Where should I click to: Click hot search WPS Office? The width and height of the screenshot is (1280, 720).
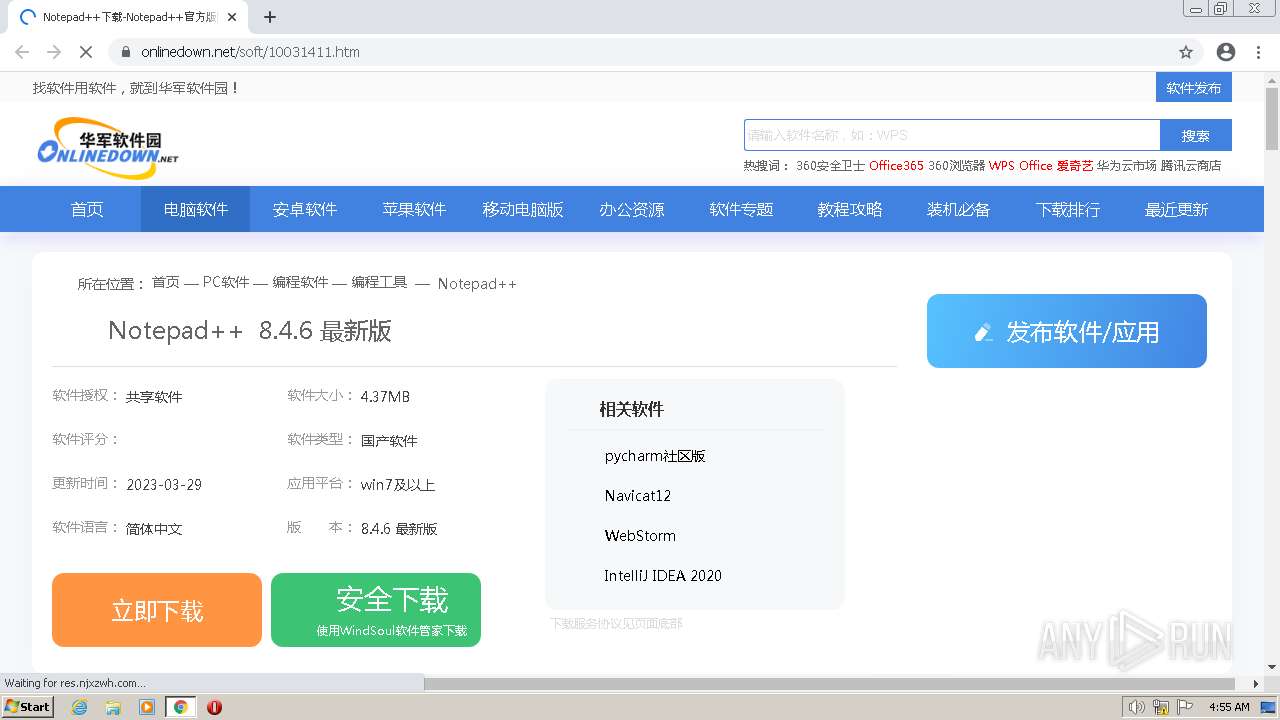pos(1021,166)
